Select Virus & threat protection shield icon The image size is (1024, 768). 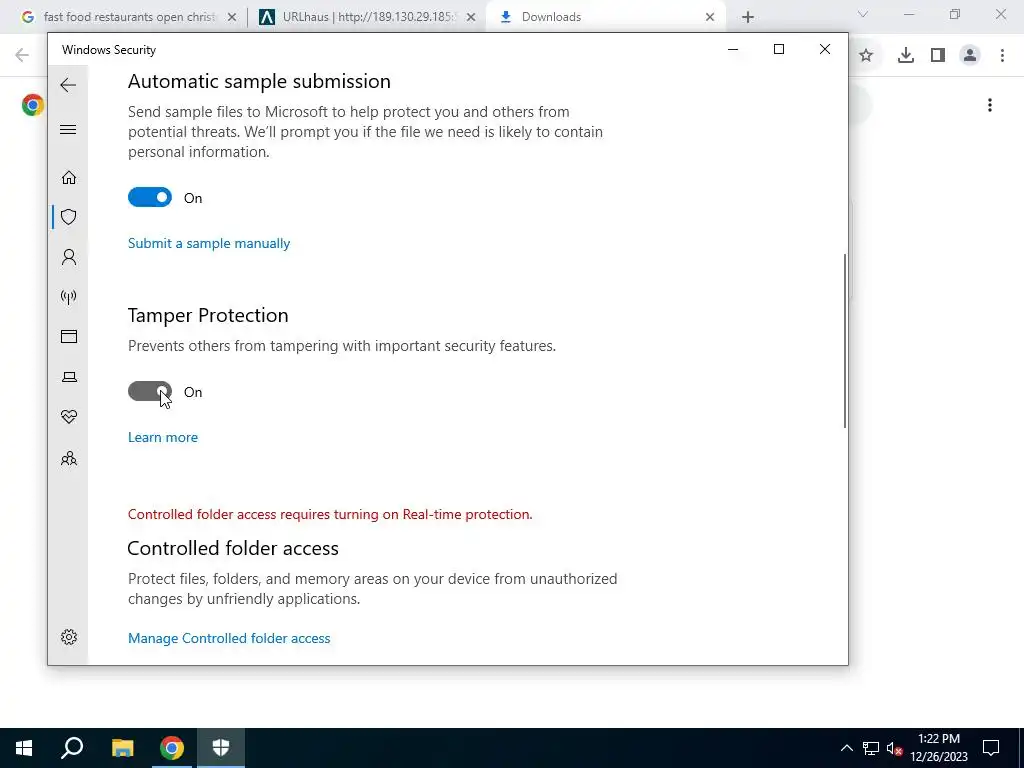coord(69,217)
